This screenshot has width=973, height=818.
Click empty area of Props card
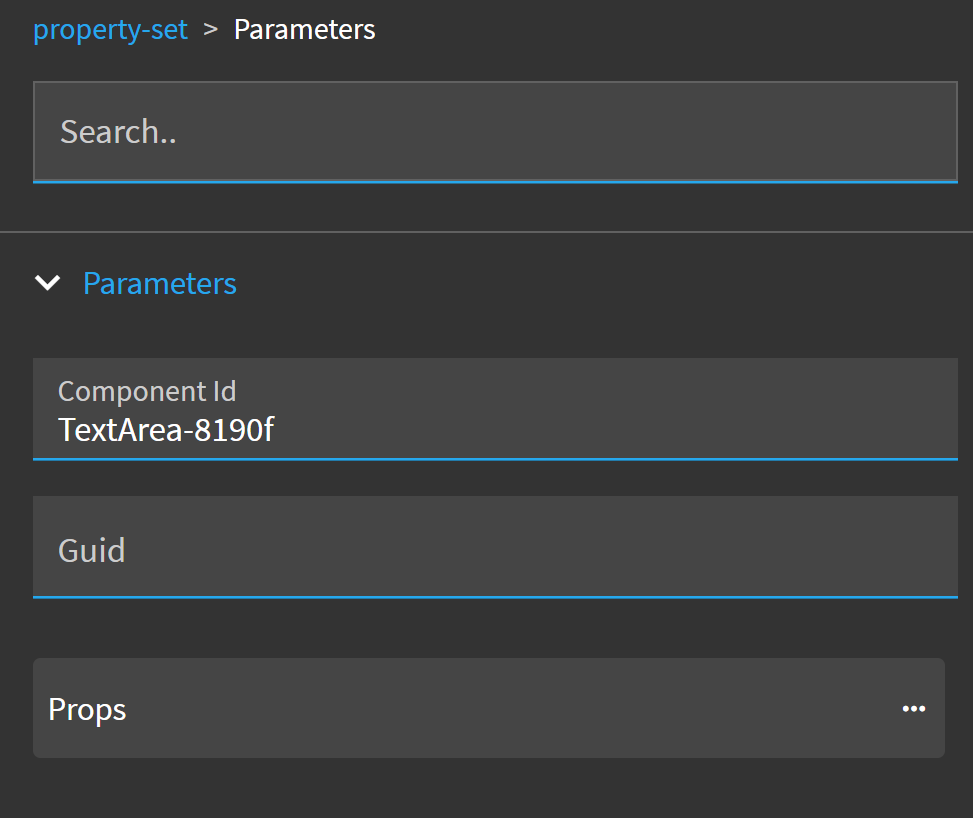pos(500,709)
